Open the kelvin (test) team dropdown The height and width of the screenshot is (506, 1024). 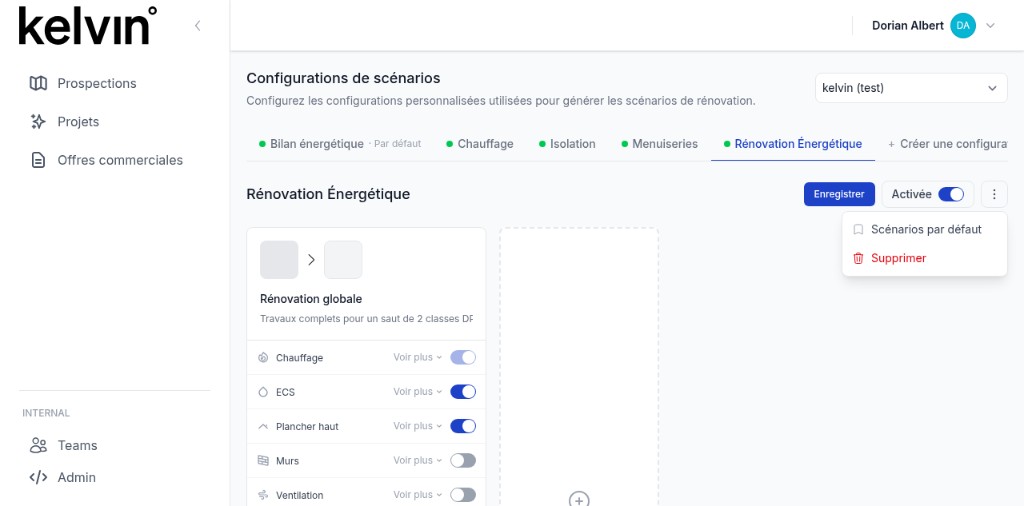911,87
